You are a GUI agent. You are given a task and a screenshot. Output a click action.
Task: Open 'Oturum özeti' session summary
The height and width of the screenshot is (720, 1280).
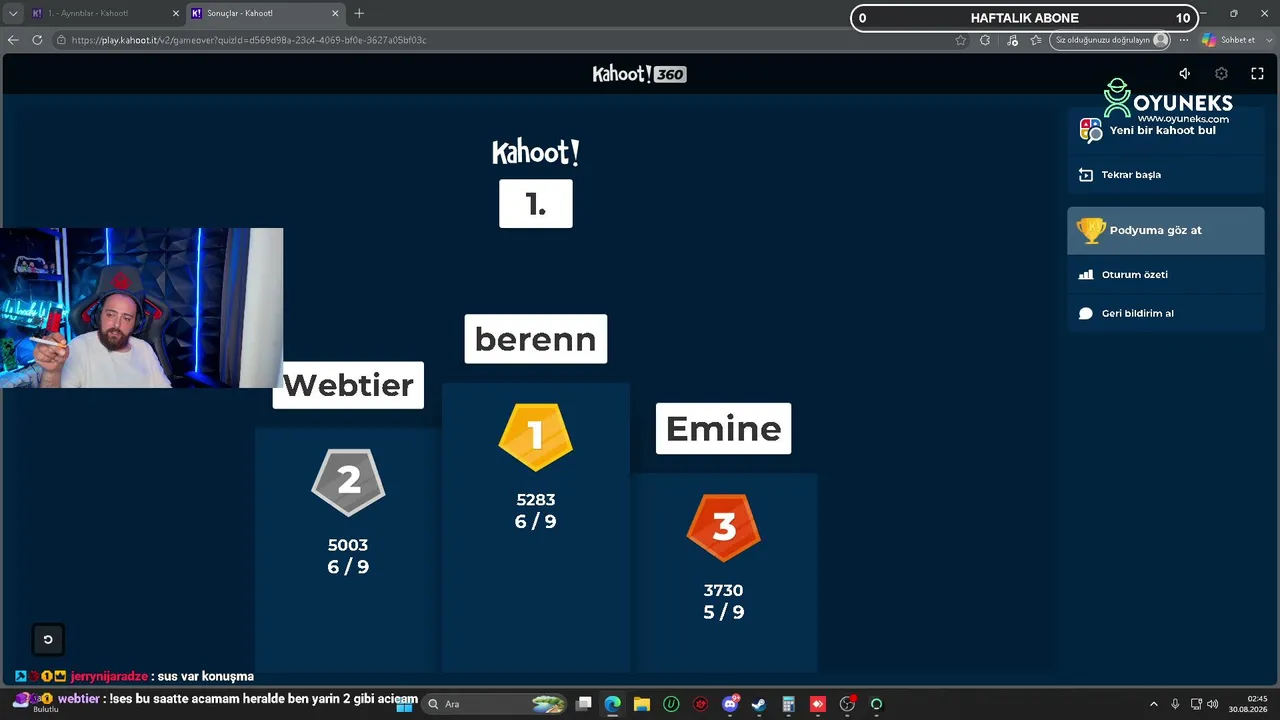click(x=1166, y=274)
